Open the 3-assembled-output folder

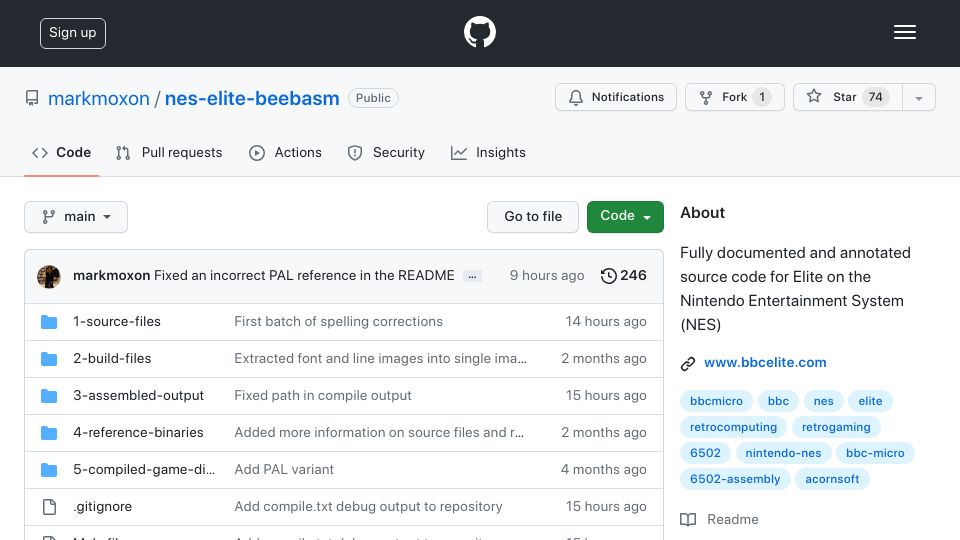(x=138, y=396)
